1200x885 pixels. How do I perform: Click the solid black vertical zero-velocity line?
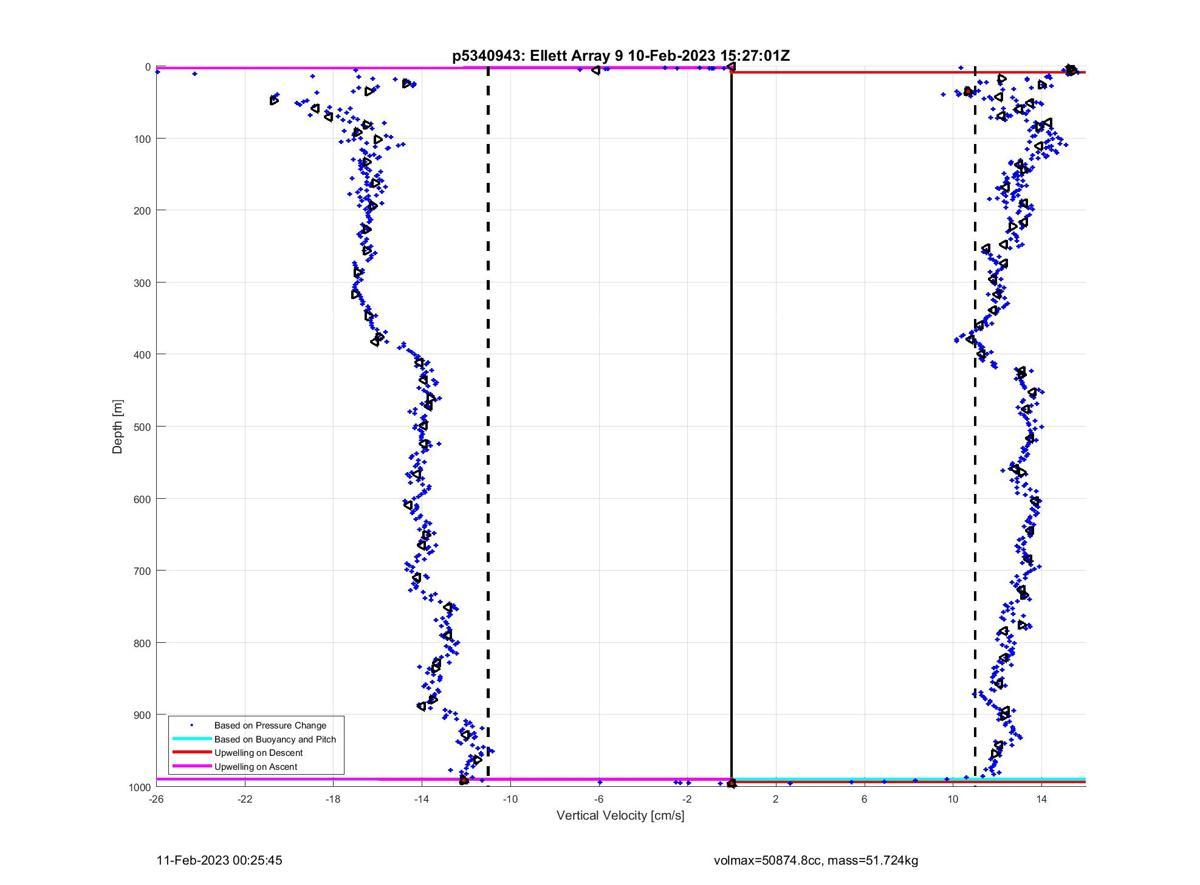pos(731,427)
